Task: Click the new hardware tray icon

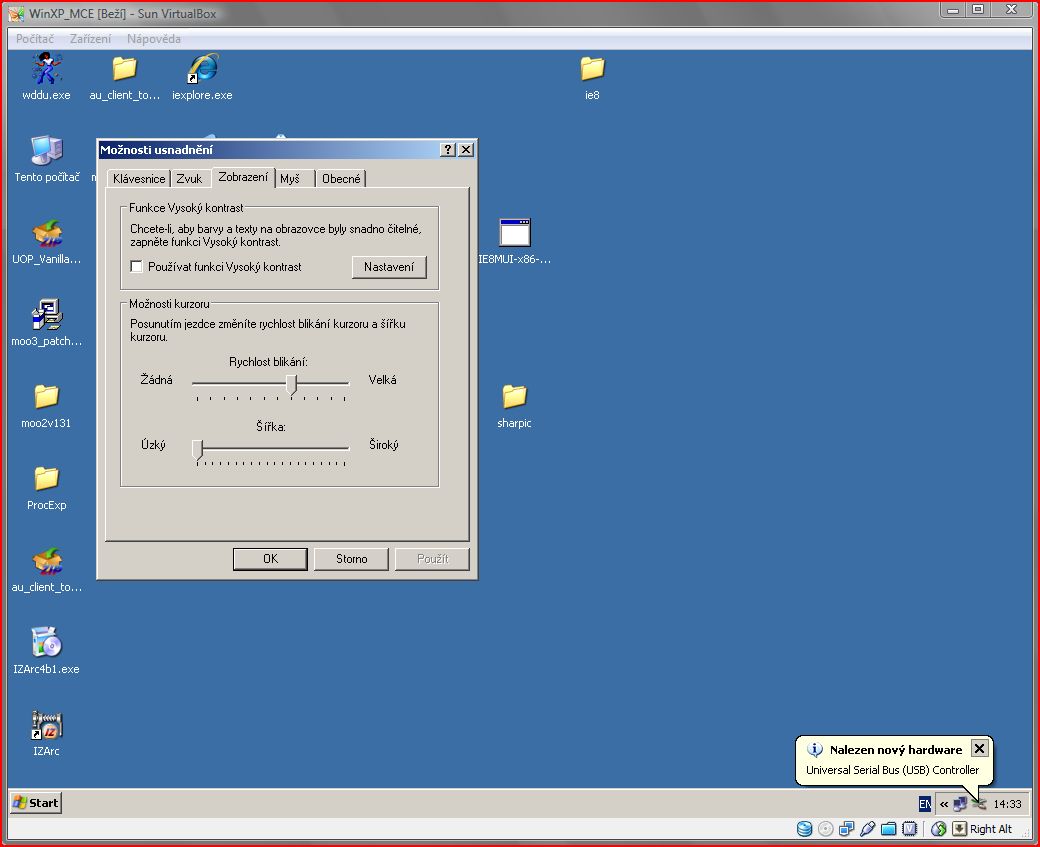Action: (979, 804)
